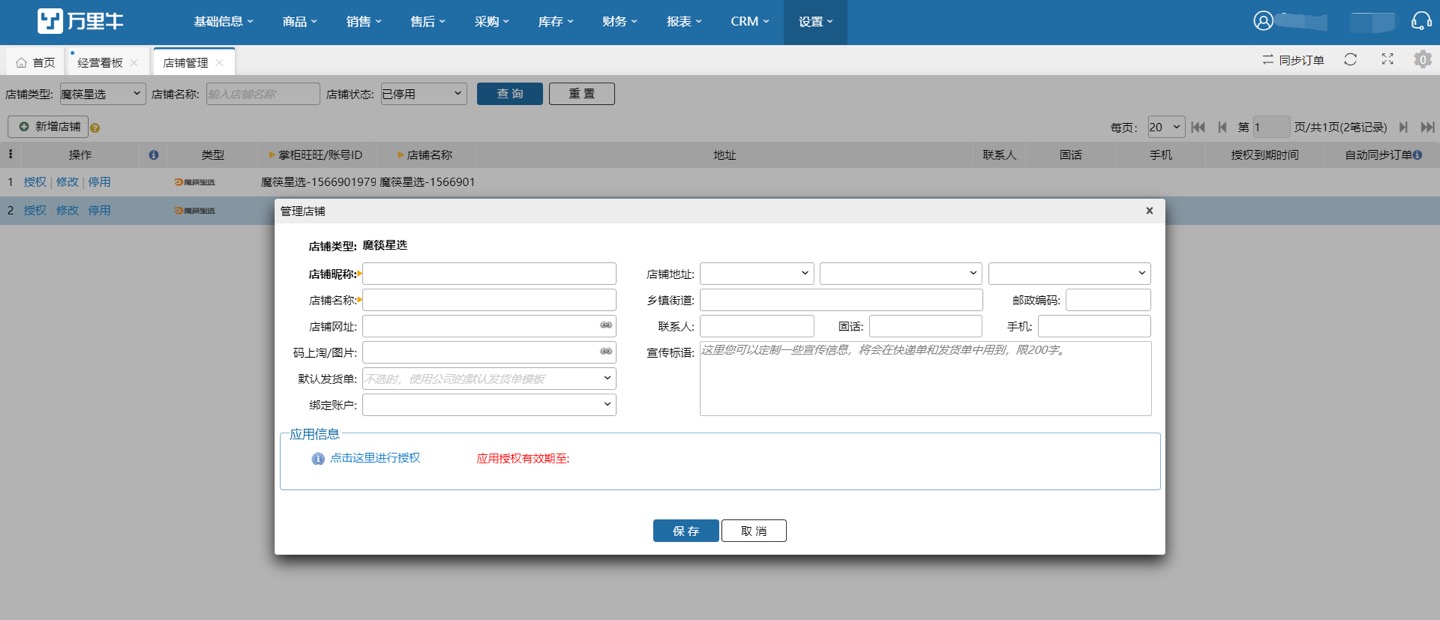Go to last page icon
This screenshot has height=620, width=1440.
tap(1429, 127)
